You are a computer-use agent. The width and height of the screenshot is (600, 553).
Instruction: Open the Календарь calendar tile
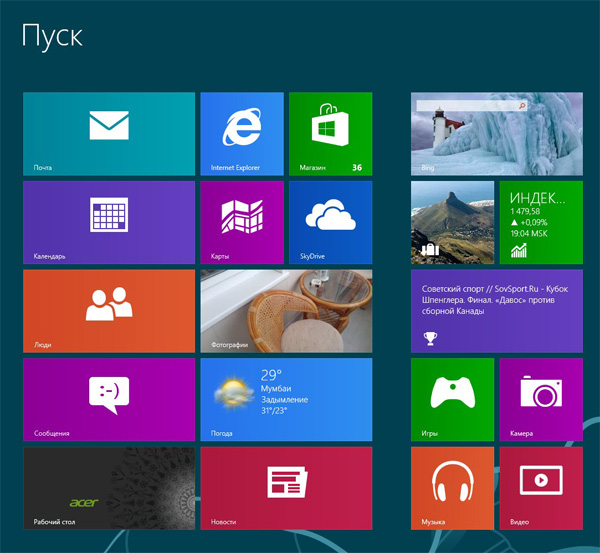(108, 222)
